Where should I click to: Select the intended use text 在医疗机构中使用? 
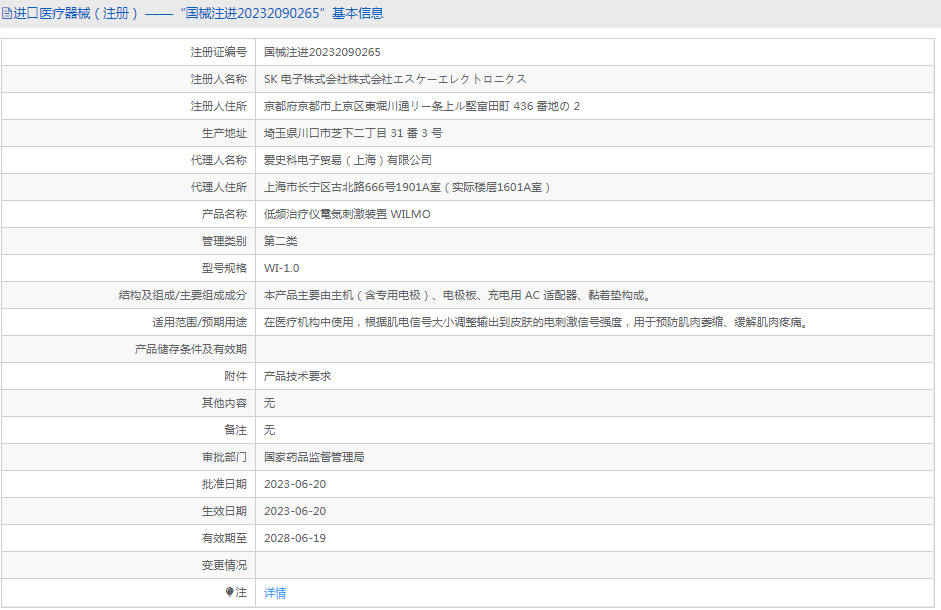click(537, 322)
